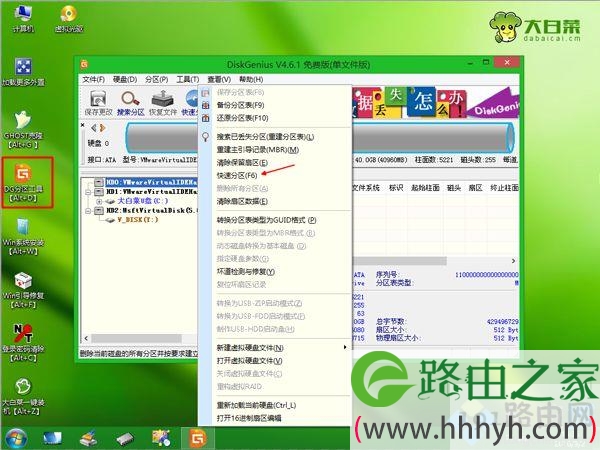Open the hard drive taskbar icon
600x450 pixels.
124,439
